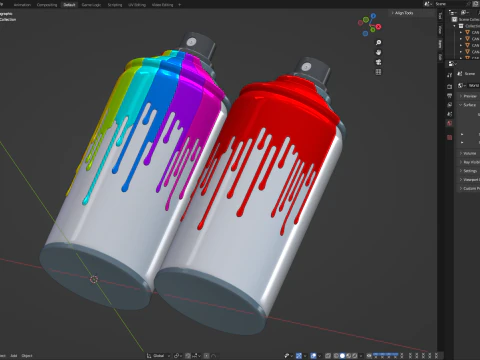
Task: Select Solid viewport shading
Action: (x=342, y=355)
